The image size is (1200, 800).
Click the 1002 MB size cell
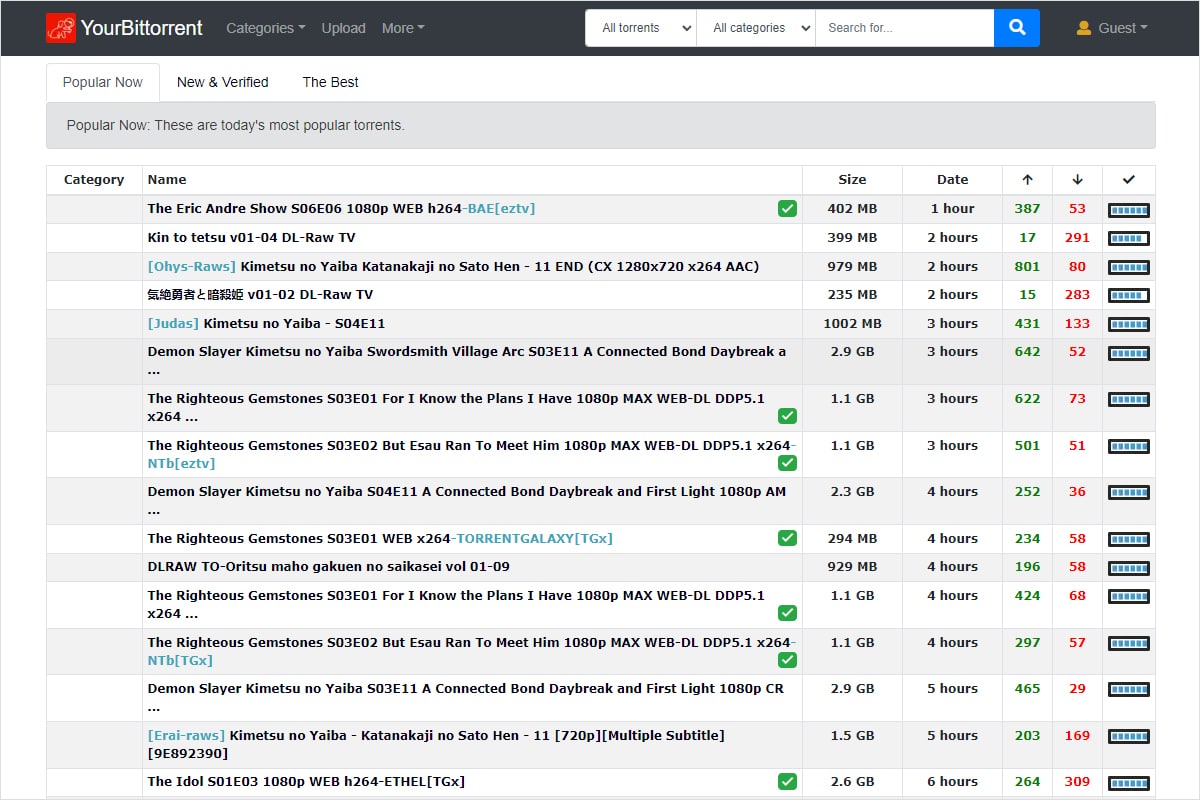852,323
